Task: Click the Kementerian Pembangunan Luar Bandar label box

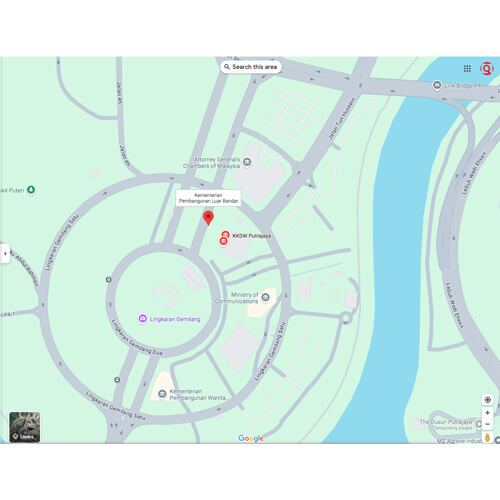Action: pyautogui.click(x=208, y=198)
